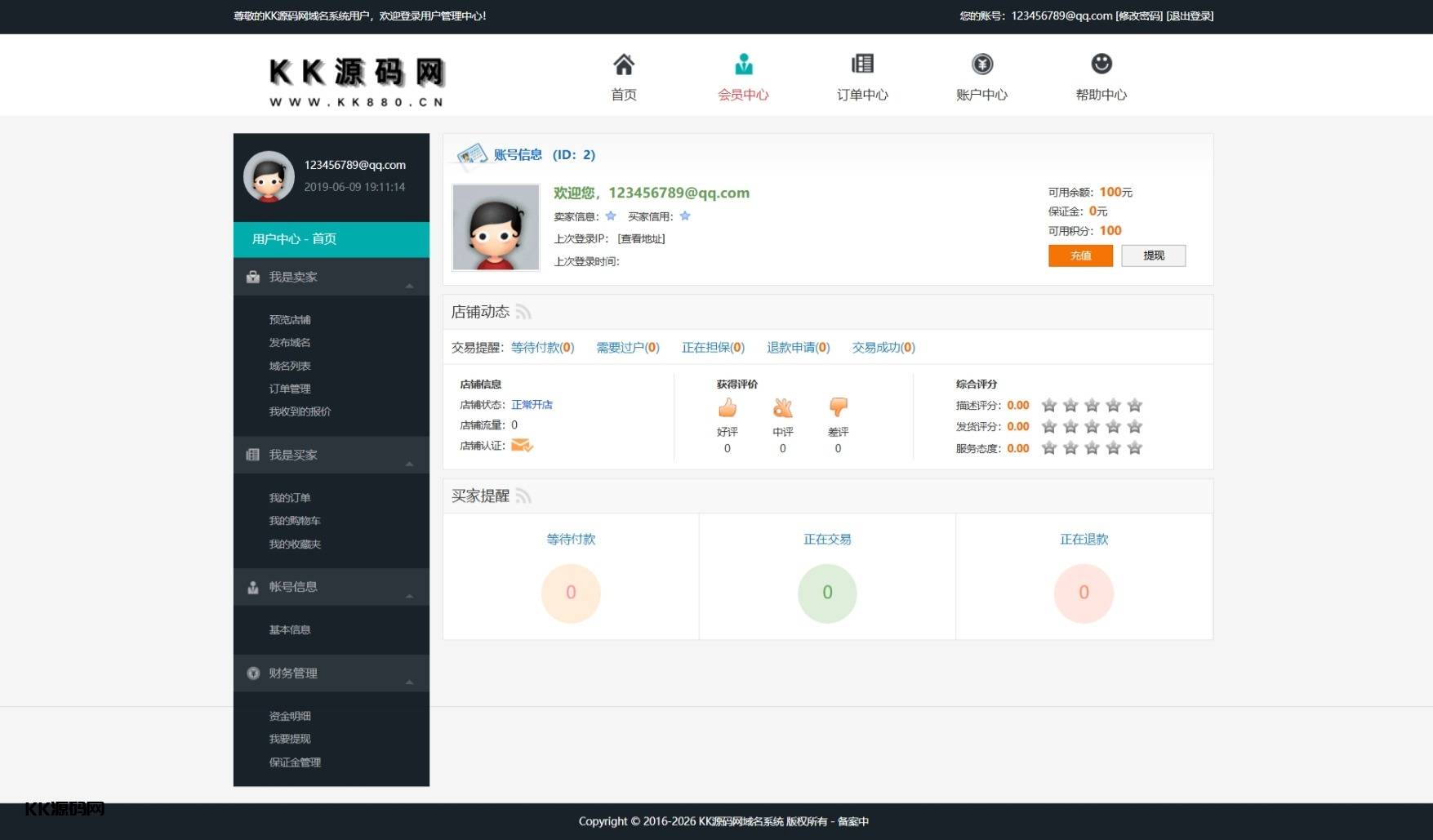
Task: Click the coin icon beside 财务管理
Action: (x=253, y=673)
